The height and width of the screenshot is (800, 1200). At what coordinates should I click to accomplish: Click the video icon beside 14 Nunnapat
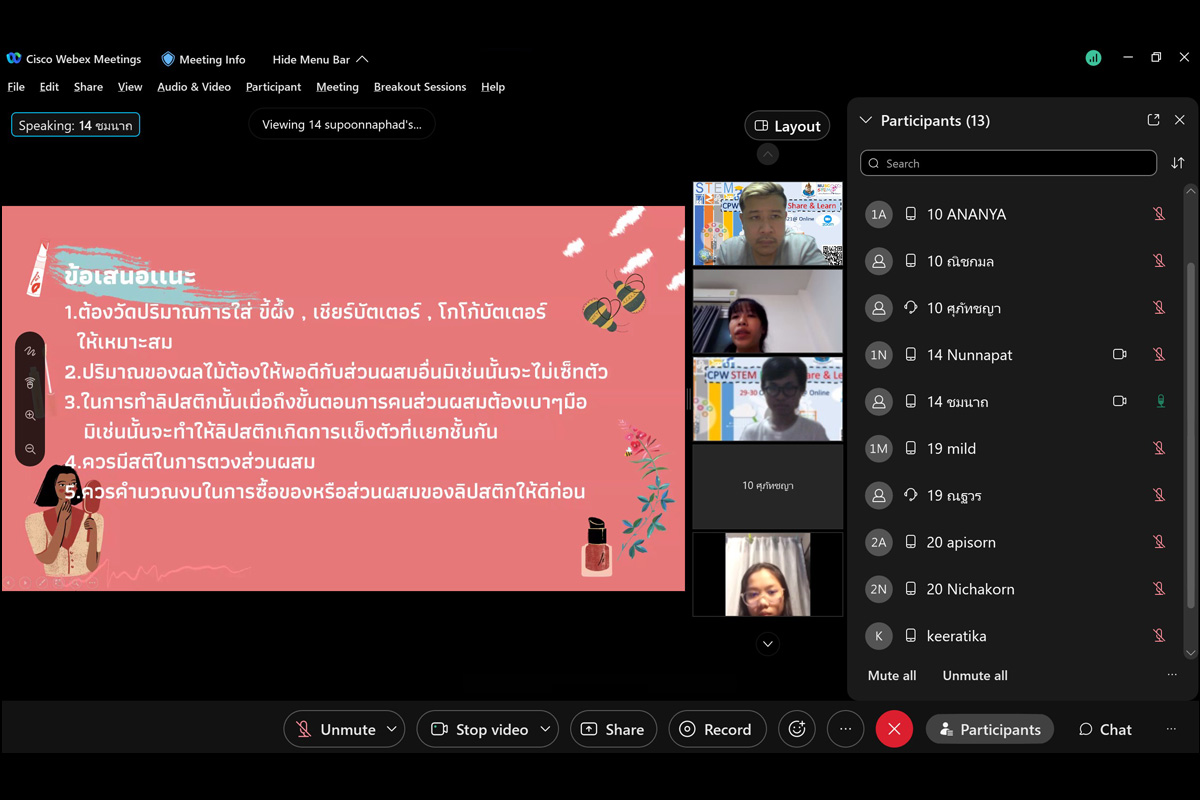click(x=1120, y=355)
